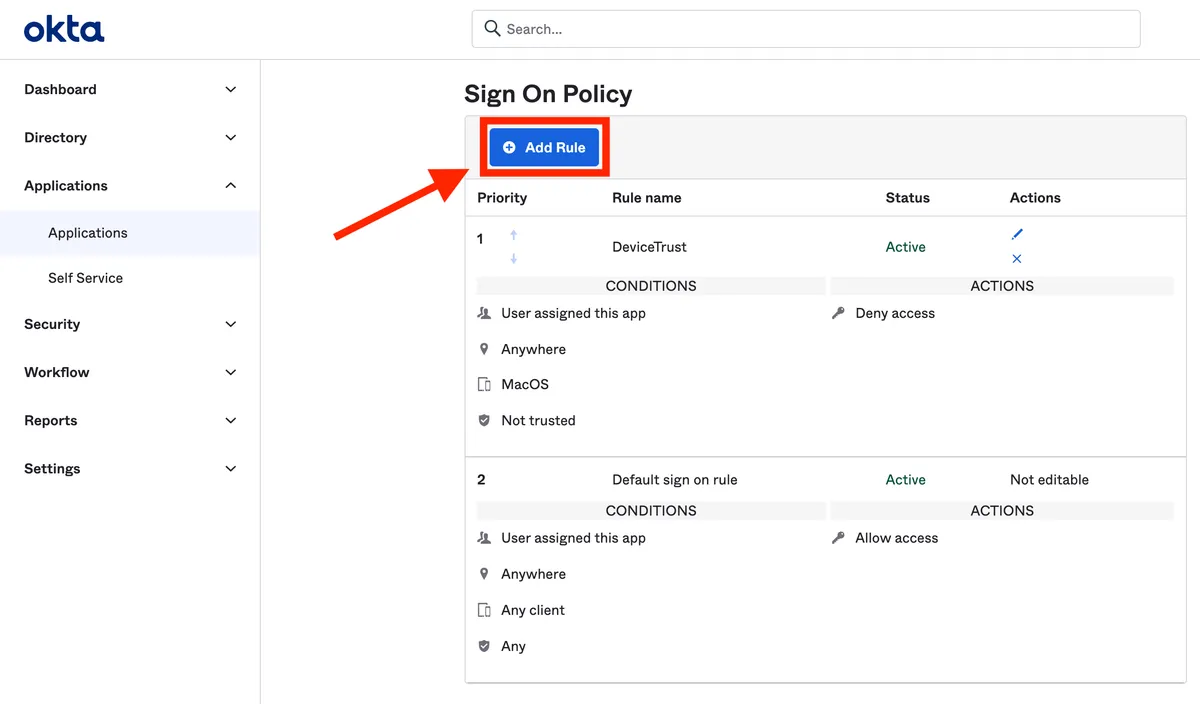
Task: Open the Settings navigation section
Action: coord(52,468)
